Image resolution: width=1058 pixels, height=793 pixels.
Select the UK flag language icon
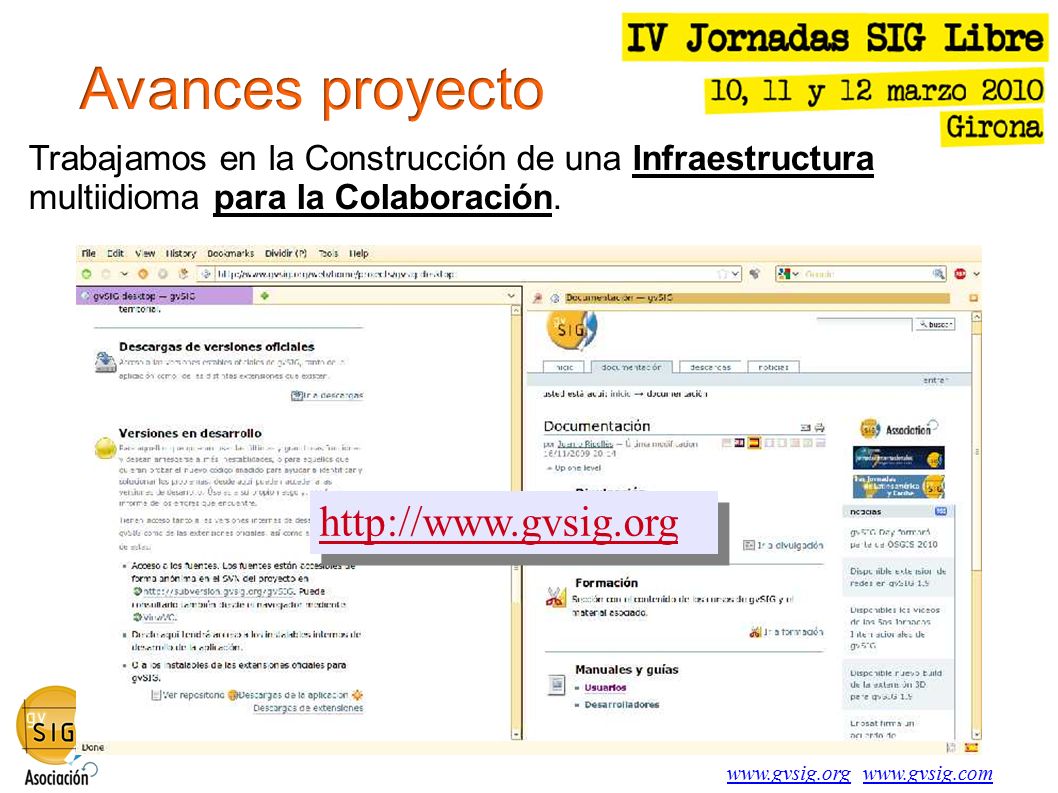coord(740,443)
